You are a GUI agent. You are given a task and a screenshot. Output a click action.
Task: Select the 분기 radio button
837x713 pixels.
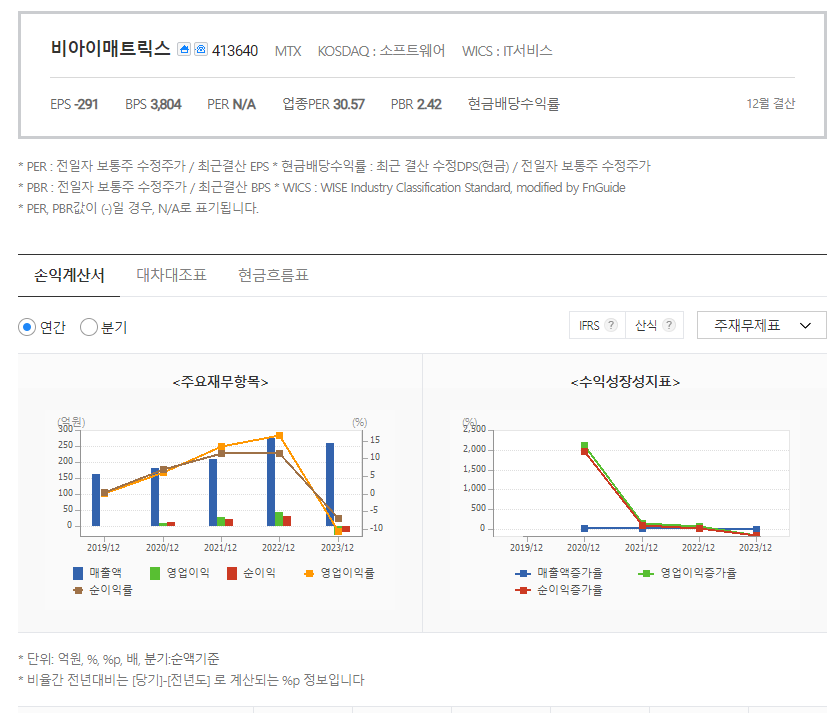pyautogui.click(x=89, y=327)
